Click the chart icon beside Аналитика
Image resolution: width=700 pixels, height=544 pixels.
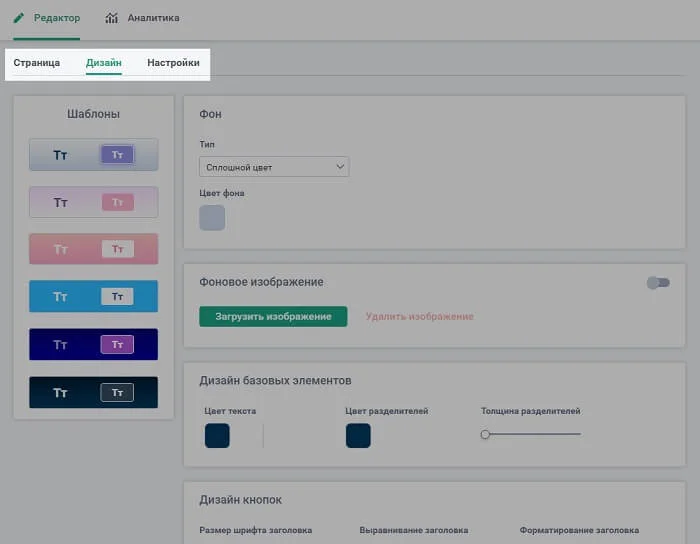coord(112,18)
